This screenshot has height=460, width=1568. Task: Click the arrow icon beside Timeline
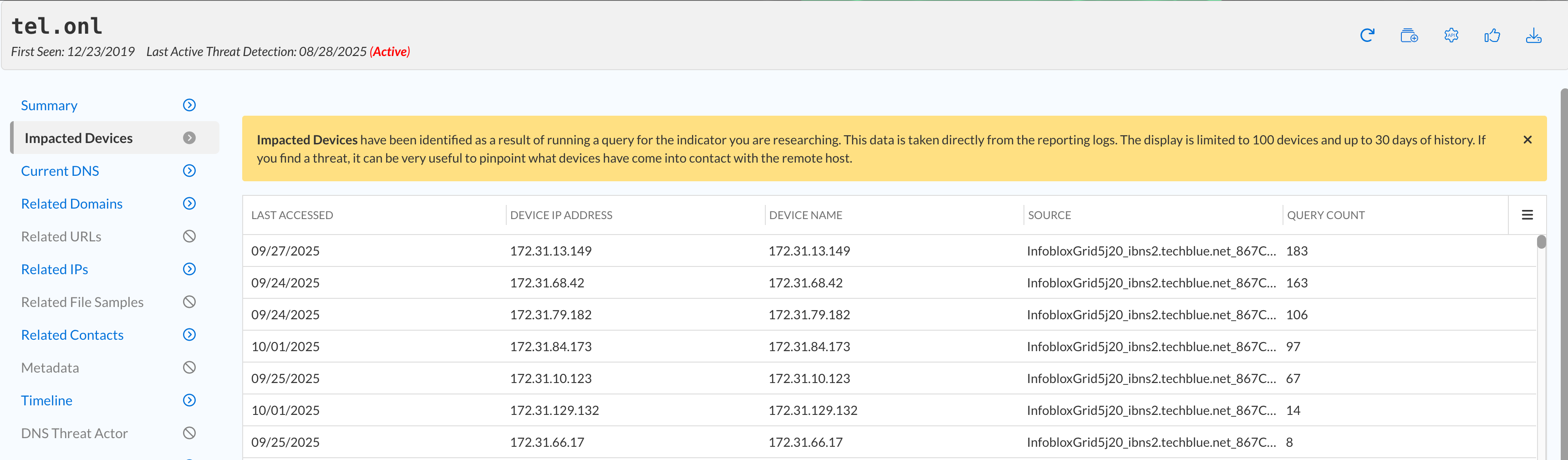point(189,400)
